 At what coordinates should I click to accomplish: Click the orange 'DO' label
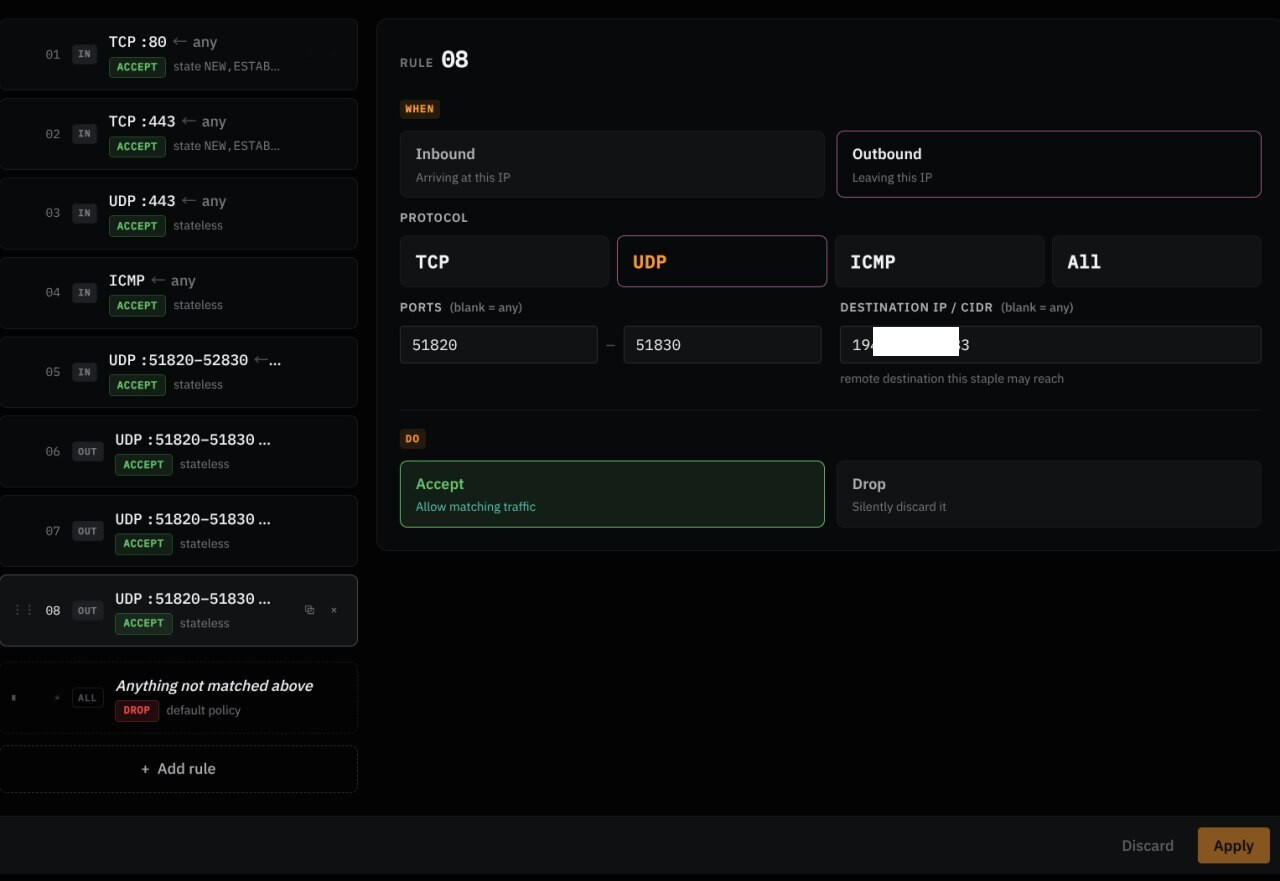pyautogui.click(x=413, y=439)
